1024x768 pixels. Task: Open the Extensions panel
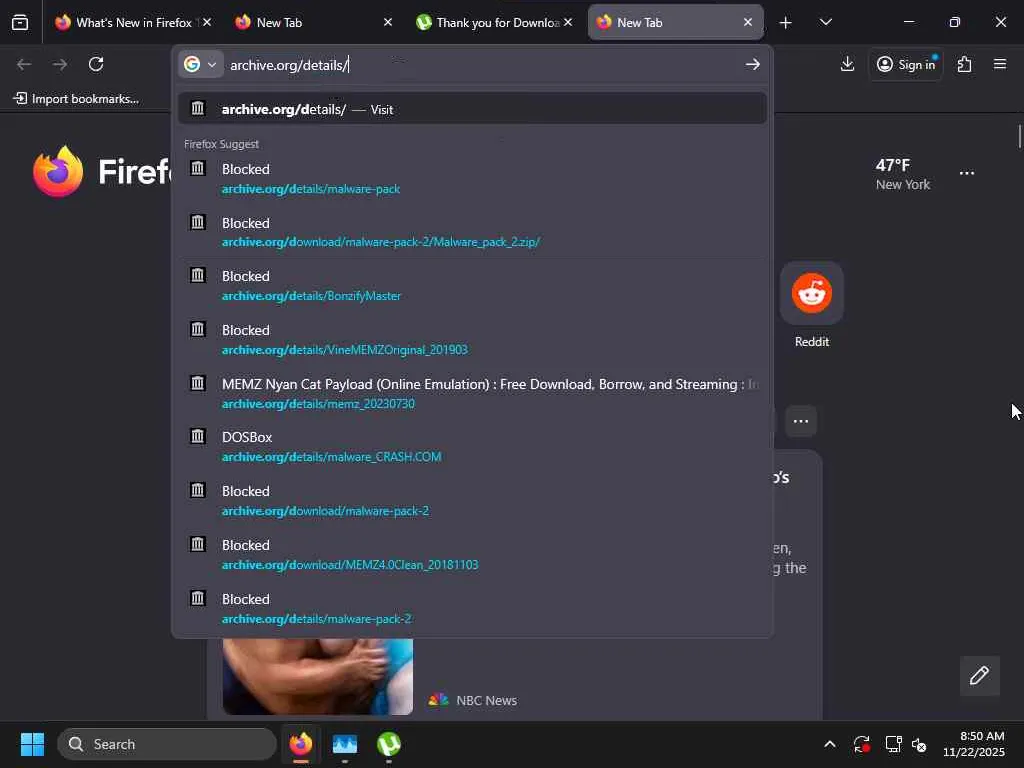(965, 64)
